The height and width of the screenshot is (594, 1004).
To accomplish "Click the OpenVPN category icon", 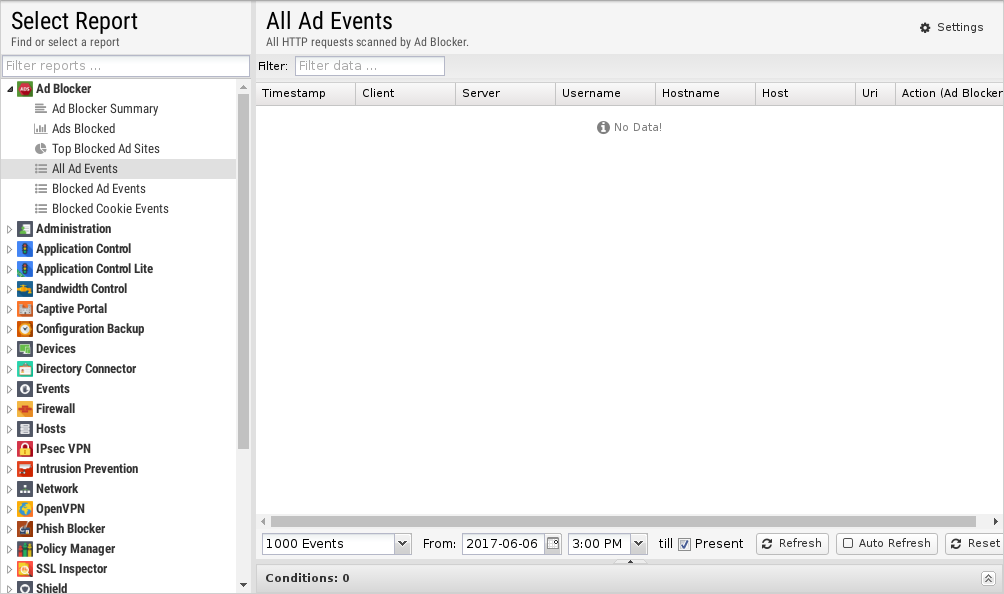I will 25,509.
